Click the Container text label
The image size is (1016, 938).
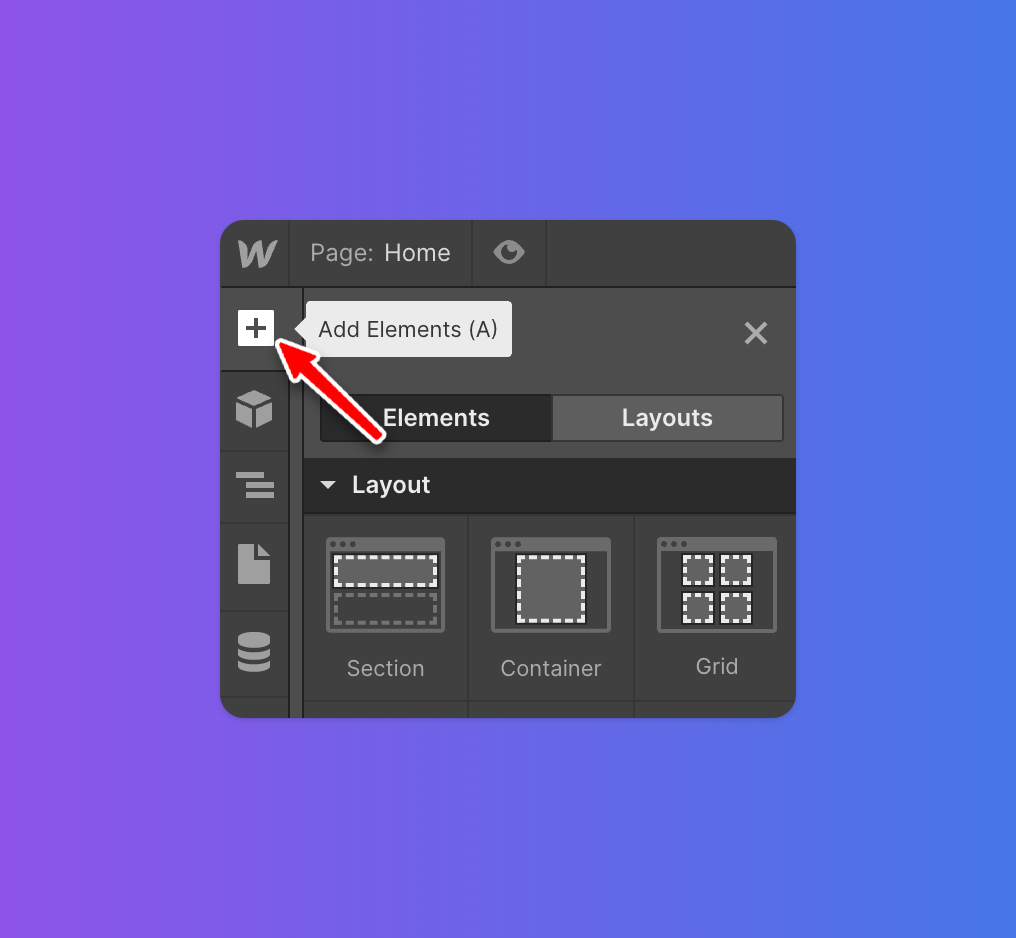551,669
